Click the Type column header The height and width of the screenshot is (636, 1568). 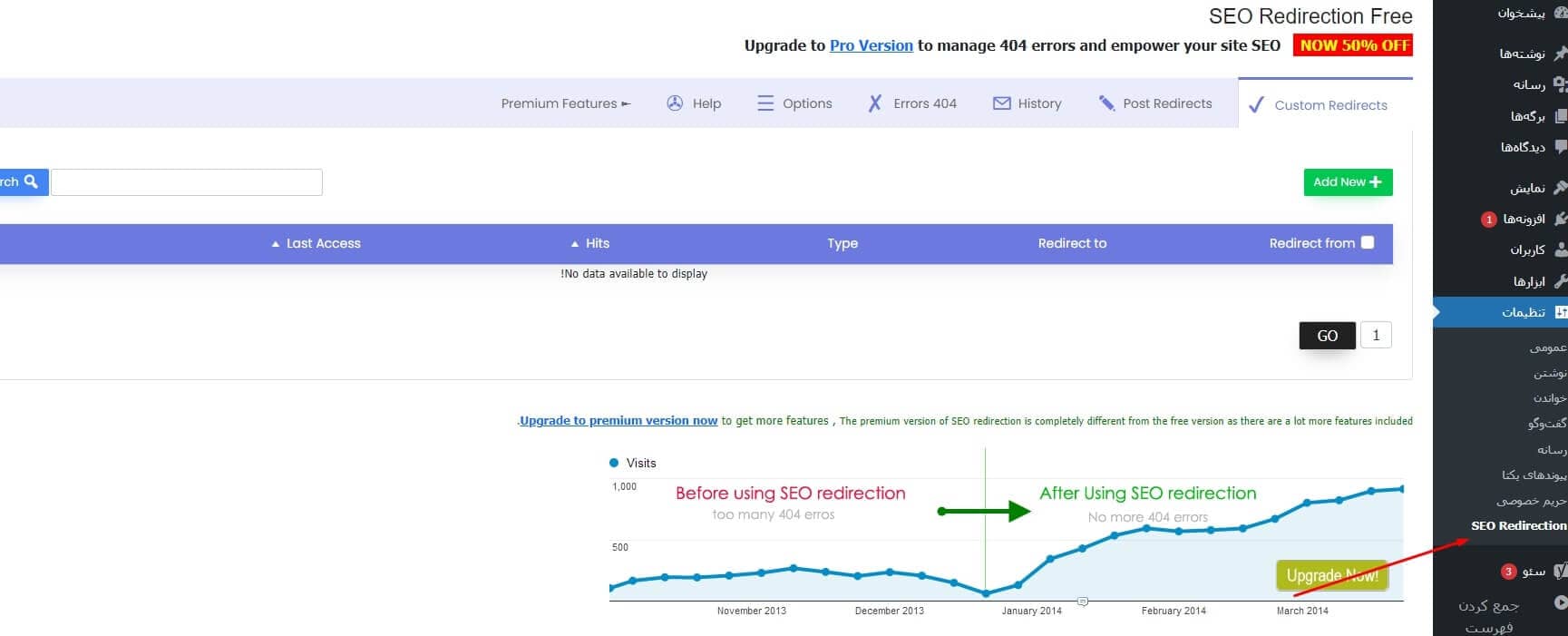(842, 243)
